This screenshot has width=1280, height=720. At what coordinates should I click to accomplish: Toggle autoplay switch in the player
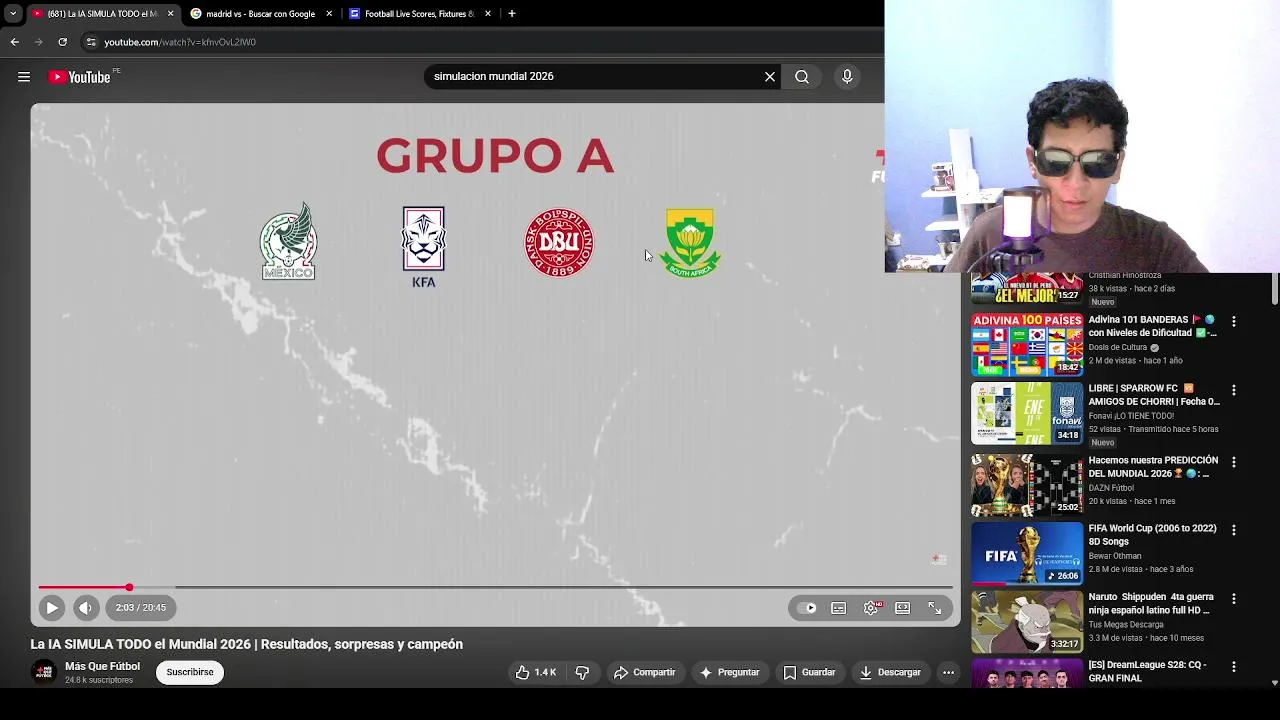click(810, 608)
